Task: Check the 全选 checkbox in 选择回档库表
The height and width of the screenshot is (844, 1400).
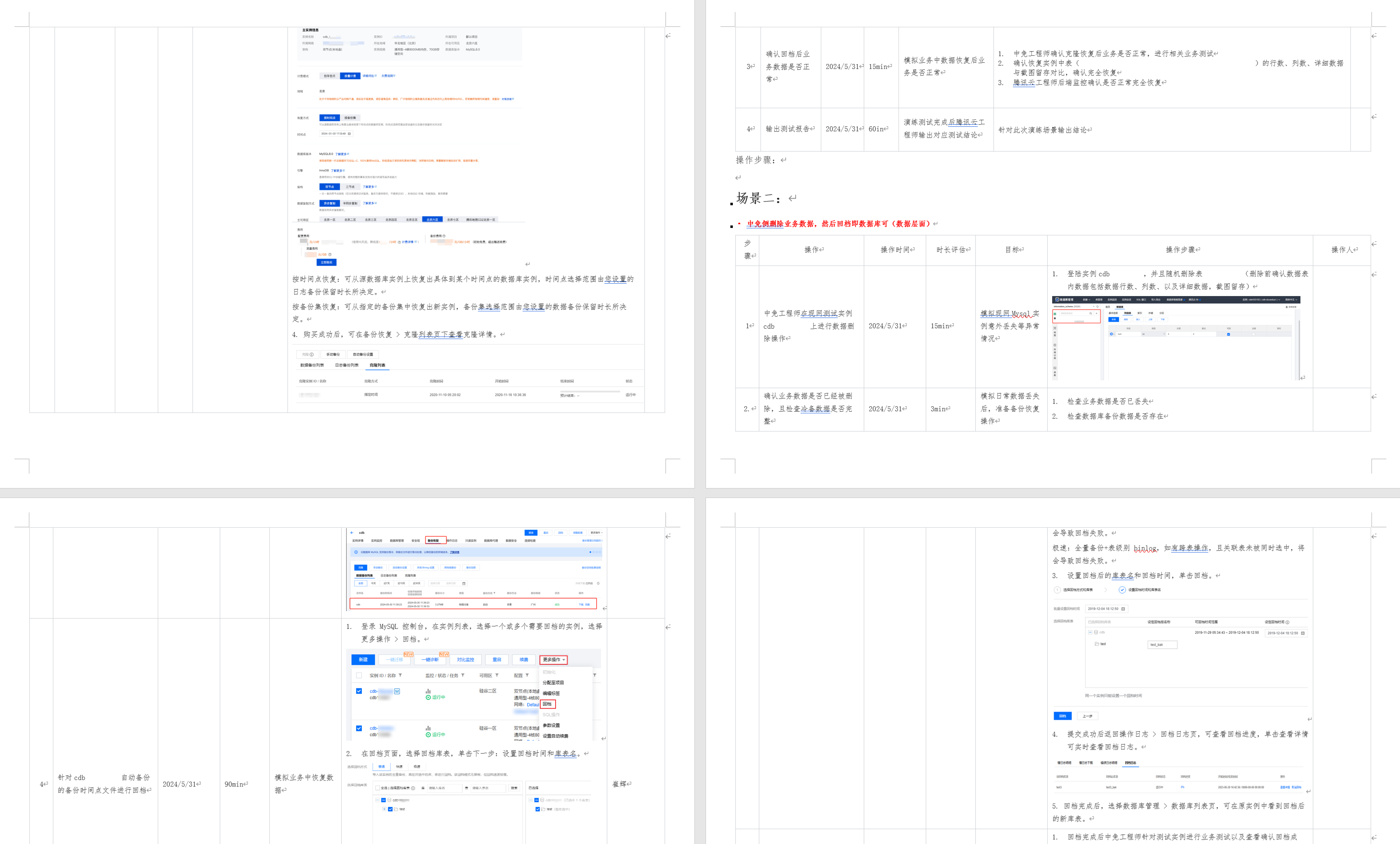Action: (377, 788)
